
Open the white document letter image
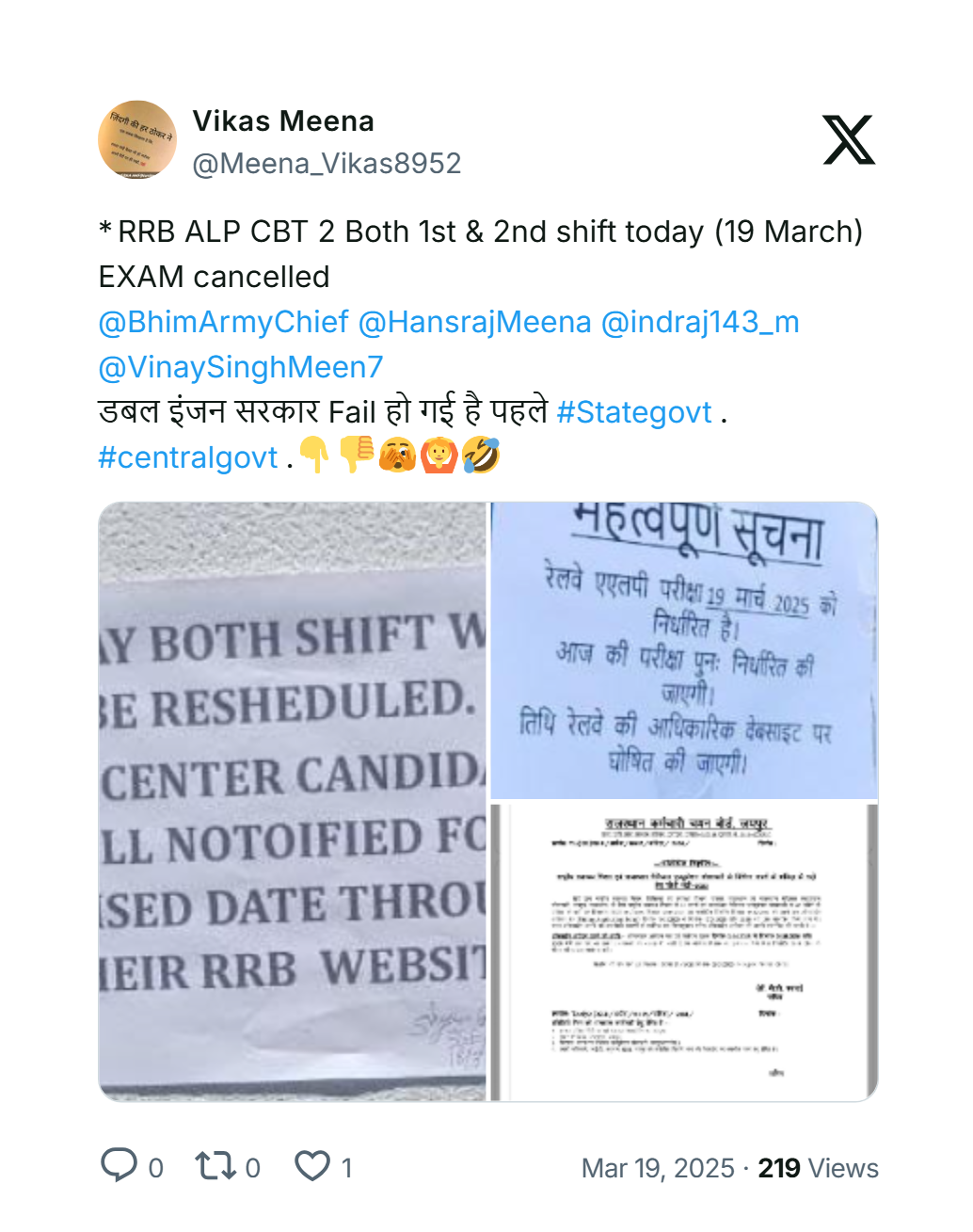tap(684, 952)
